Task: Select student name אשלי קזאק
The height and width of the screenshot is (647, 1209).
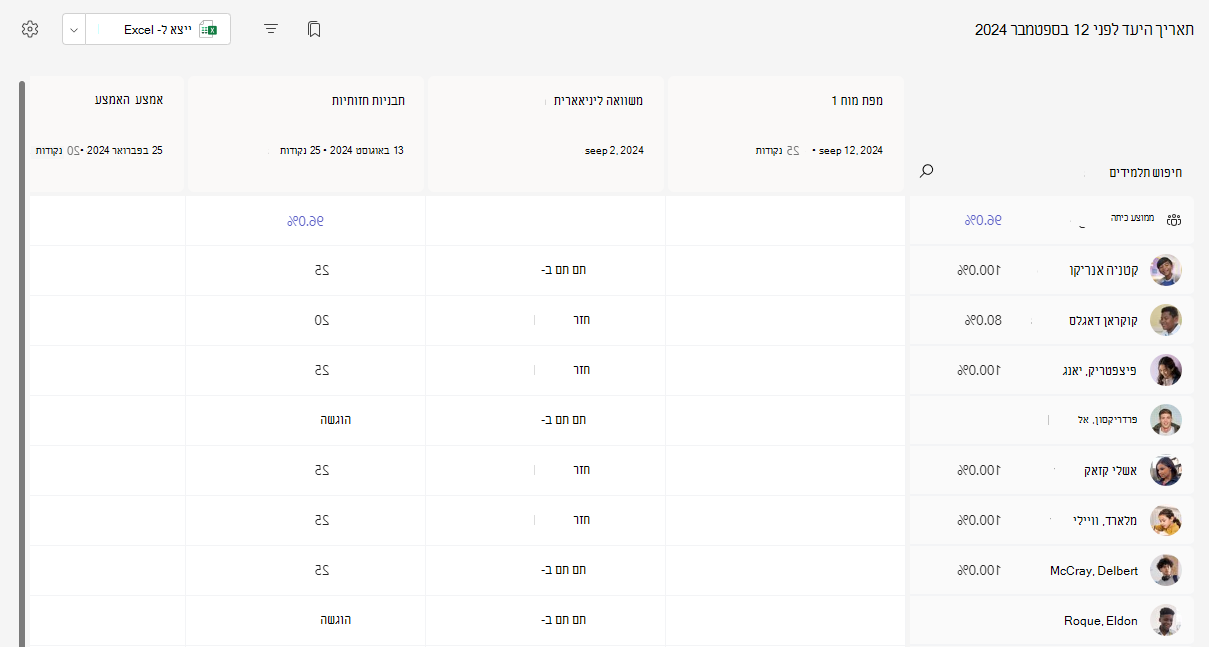Action: click(1111, 470)
